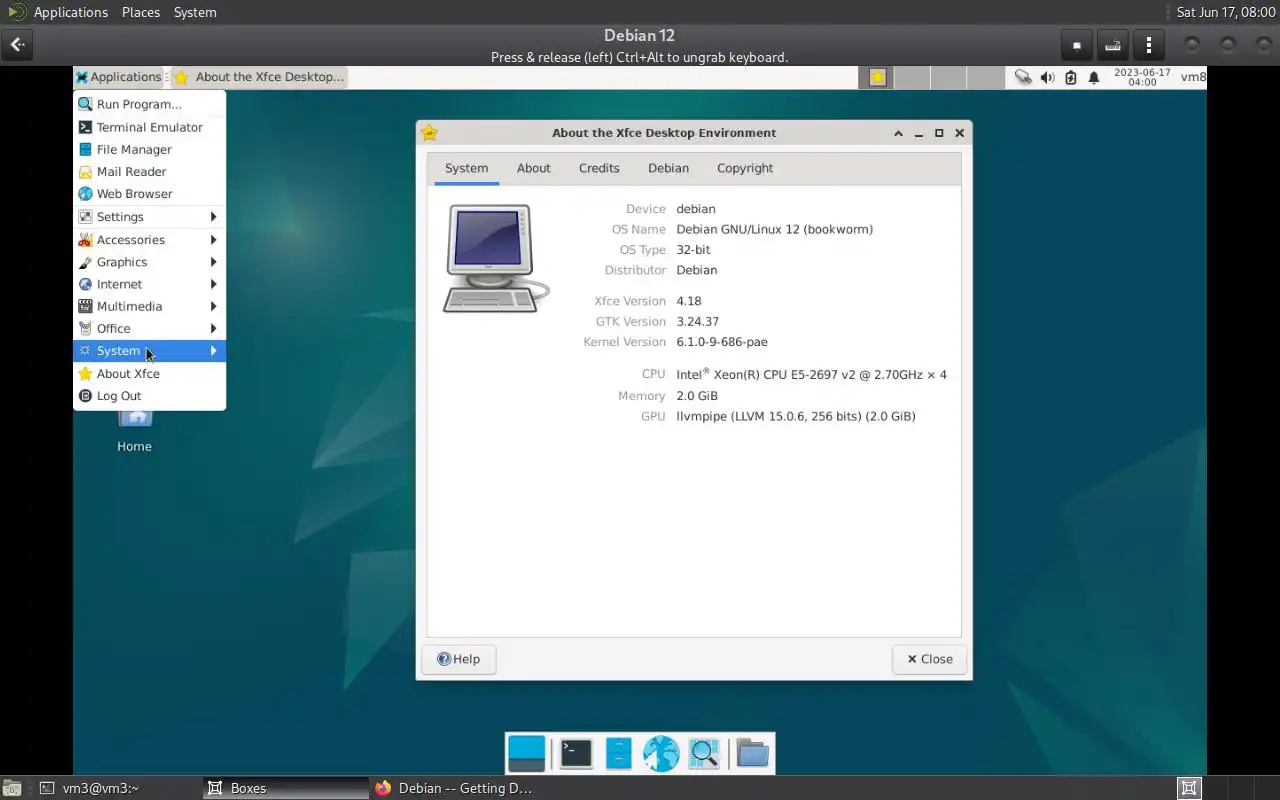1280x800 pixels.
Task: Open the Home folder dock icon
Action: pos(753,754)
